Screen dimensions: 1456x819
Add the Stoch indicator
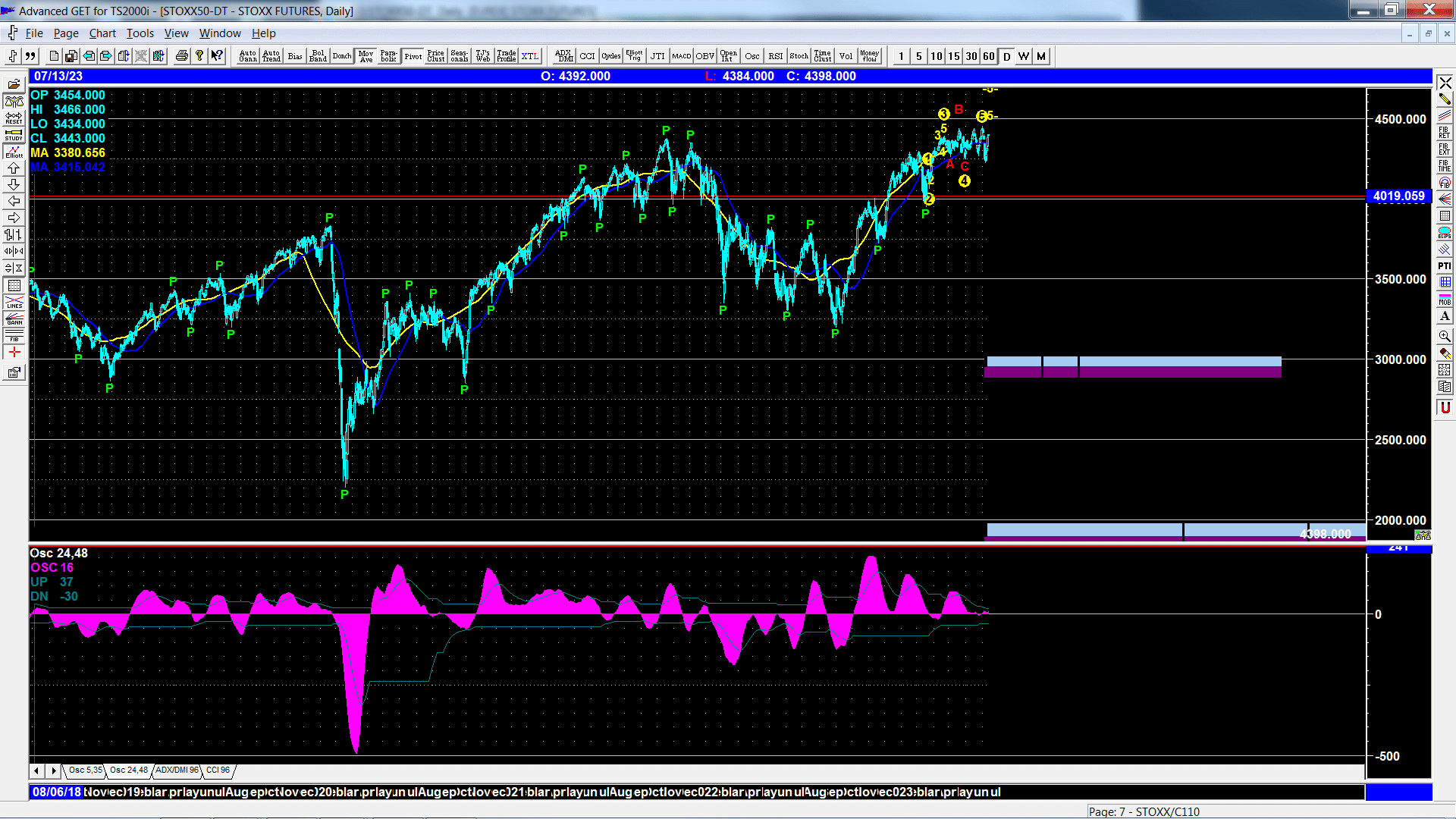click(x=799, y=56)
